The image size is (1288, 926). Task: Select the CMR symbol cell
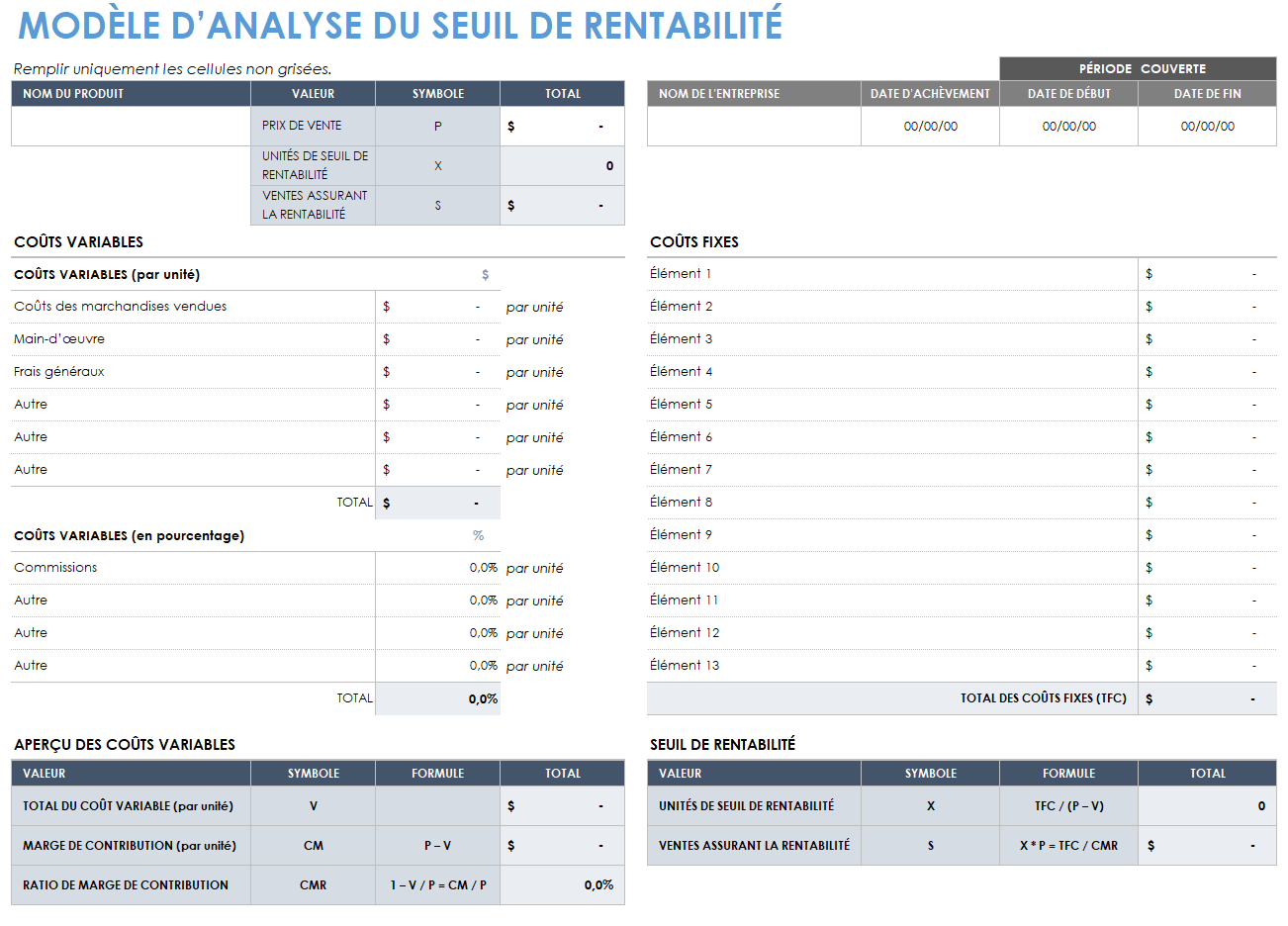(313, 885)
